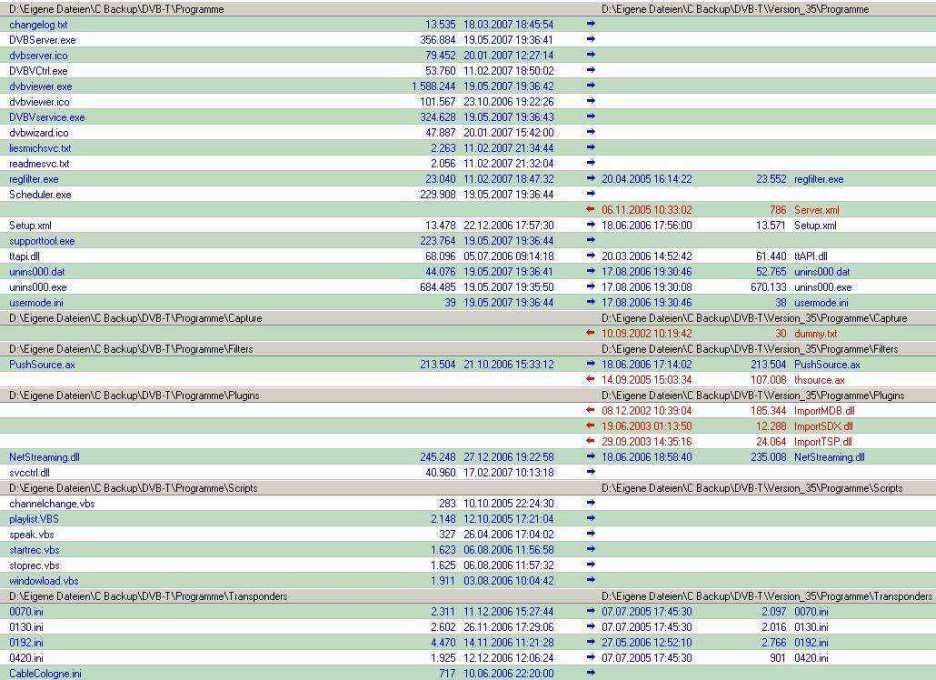Select the playlist.VBS file name
Image resolution: width=936 pixels, height=680 pixels.
click(34, 519)
